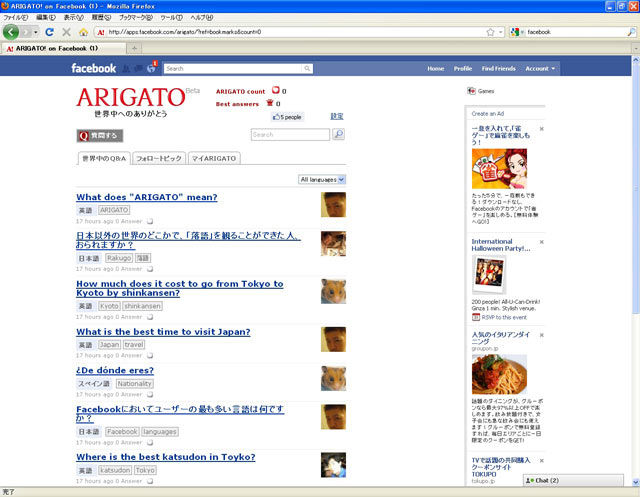Click the browser URL address field
The height and width of the screenshot is (497, 640).
click(296, 32)
